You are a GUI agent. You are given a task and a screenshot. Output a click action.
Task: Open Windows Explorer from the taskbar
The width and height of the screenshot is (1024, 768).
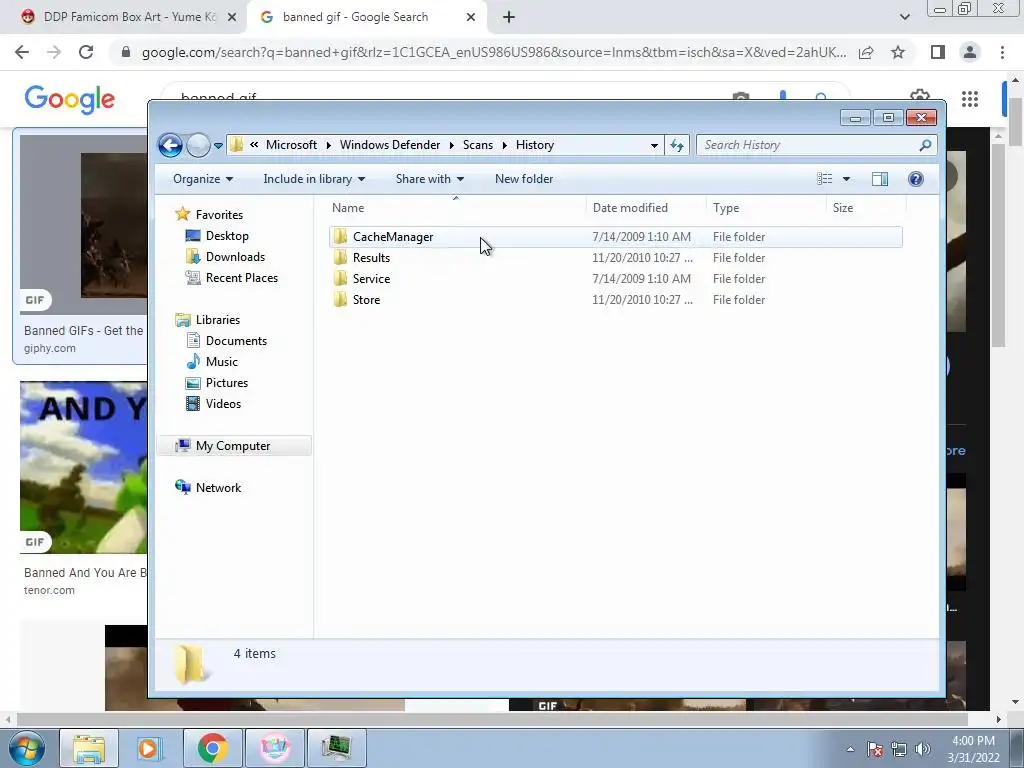click(x=89, y=748)
